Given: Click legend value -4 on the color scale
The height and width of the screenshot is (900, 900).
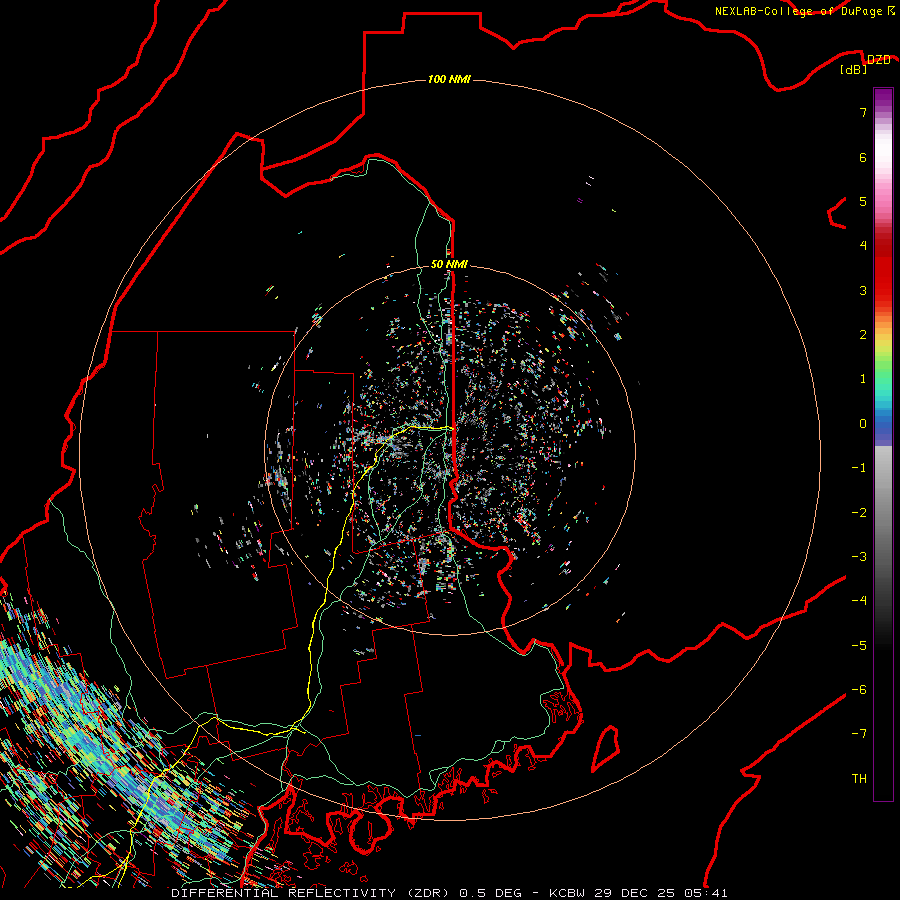Looking at the screenshot, I should 859,601.
